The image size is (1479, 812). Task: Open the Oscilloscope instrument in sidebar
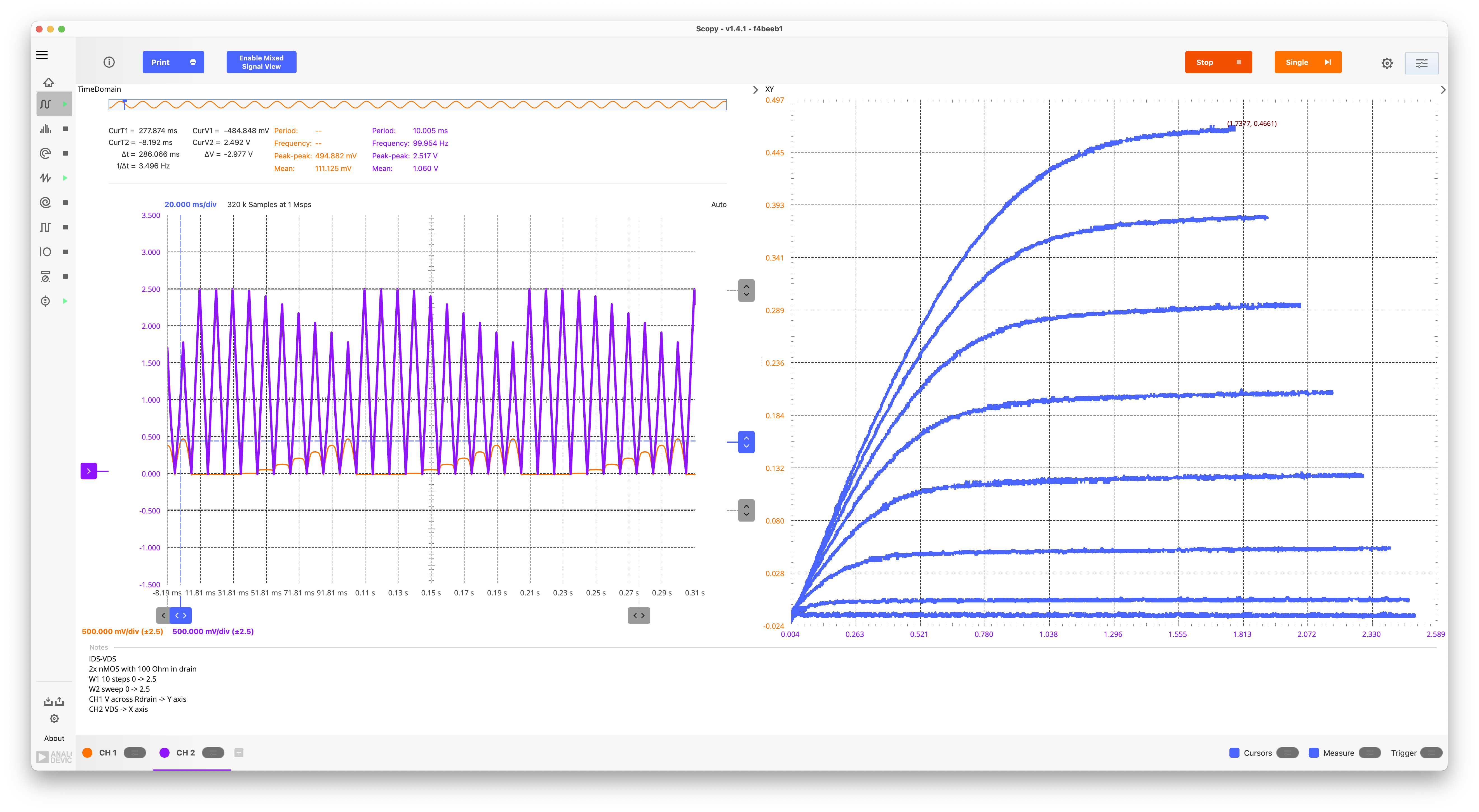click(46, 104)
